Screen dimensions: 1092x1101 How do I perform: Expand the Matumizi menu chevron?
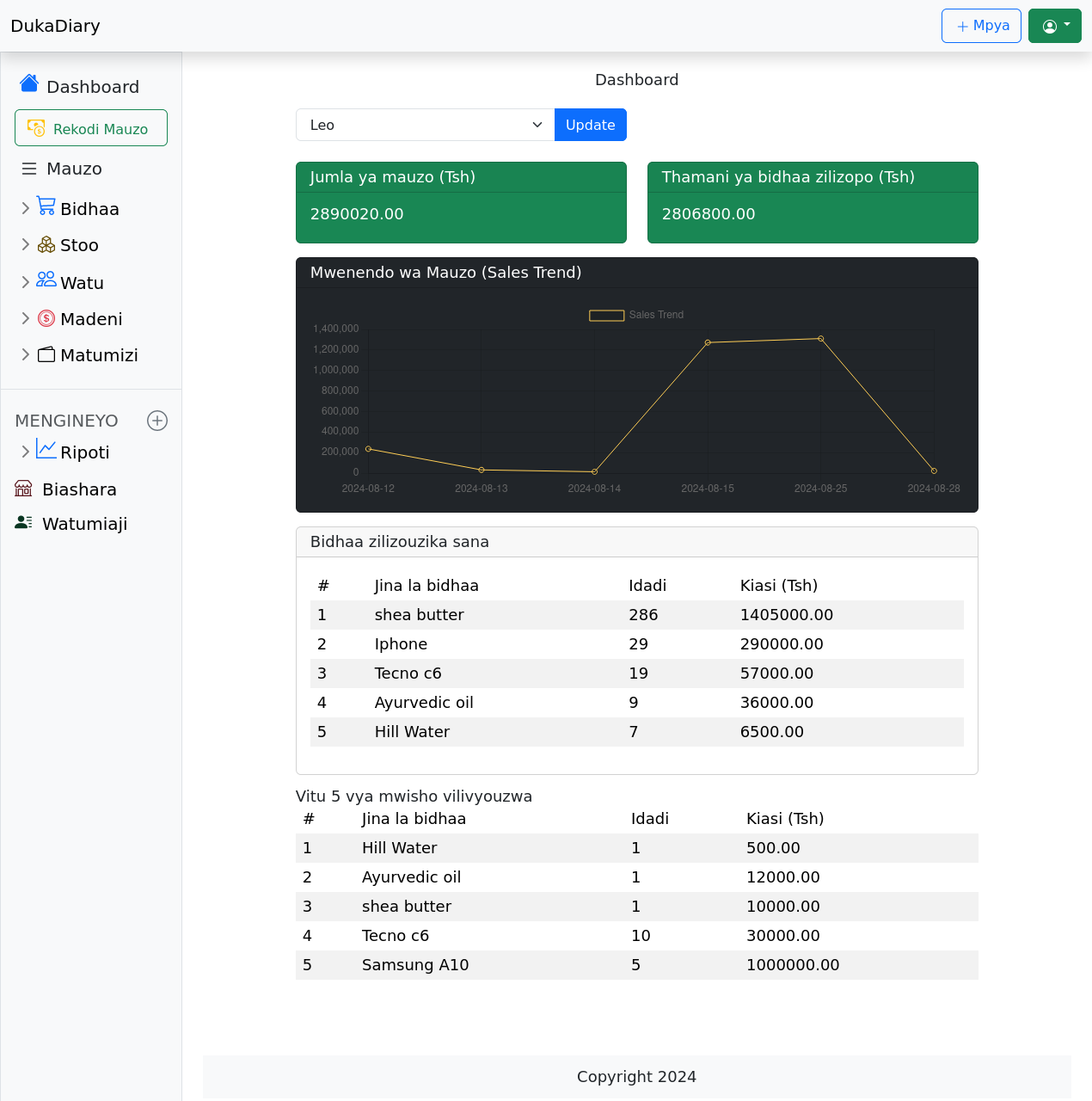click(x=25, y=354)
